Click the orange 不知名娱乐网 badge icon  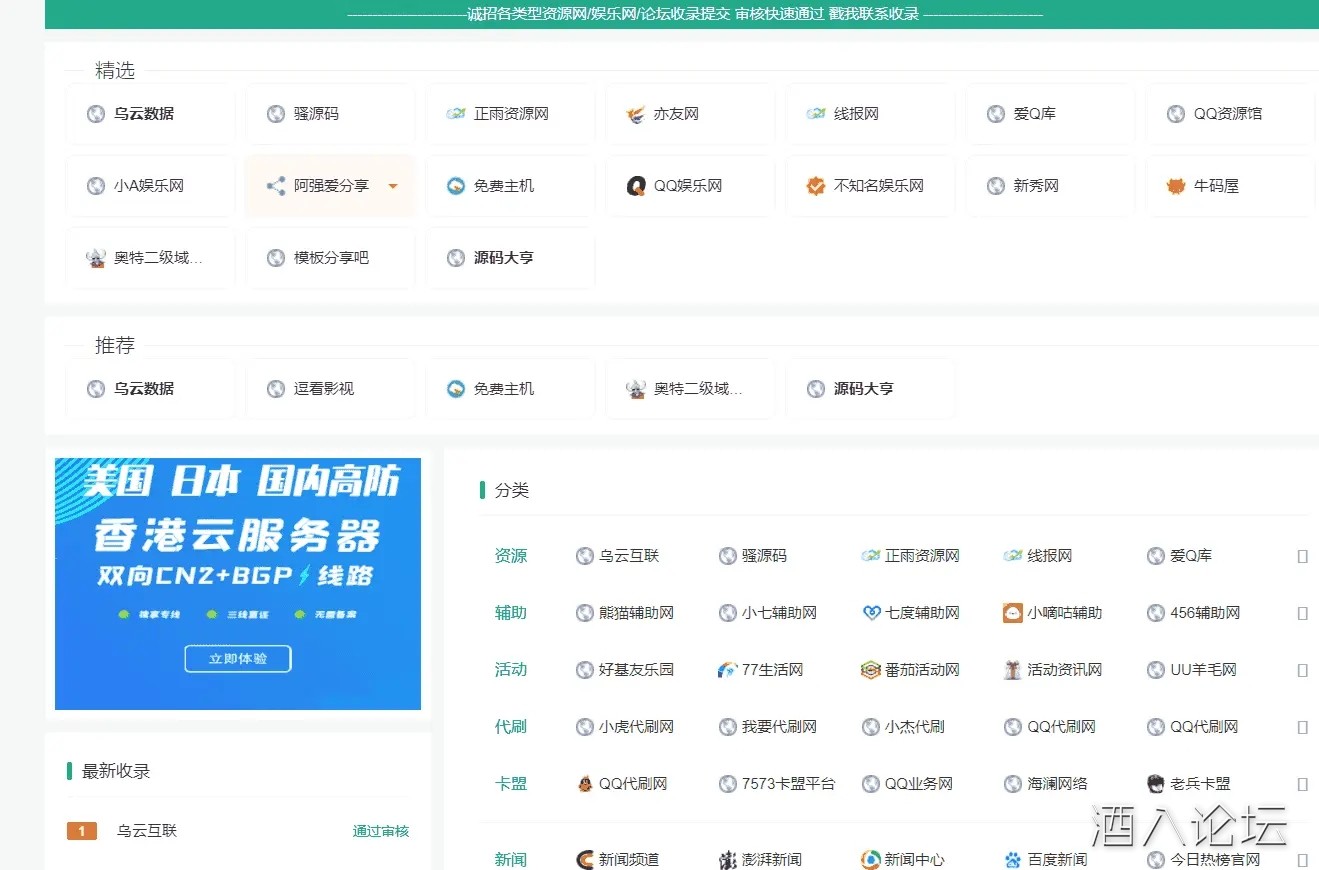click(x=816, y=186)
